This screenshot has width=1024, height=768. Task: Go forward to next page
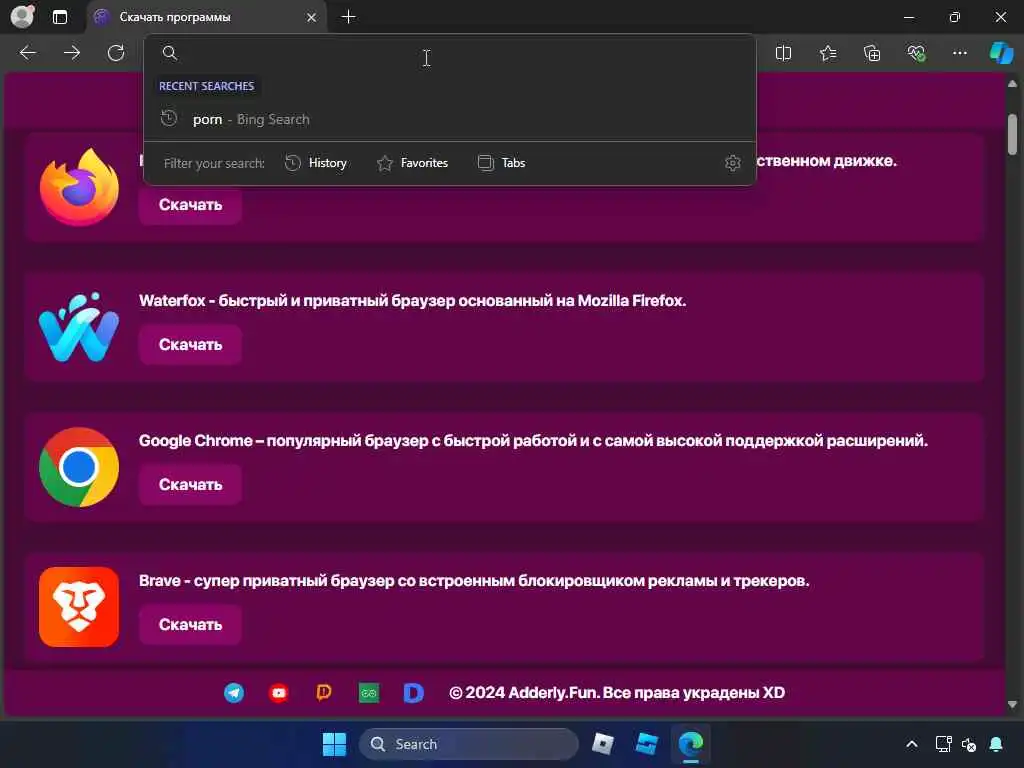[72, 53]
